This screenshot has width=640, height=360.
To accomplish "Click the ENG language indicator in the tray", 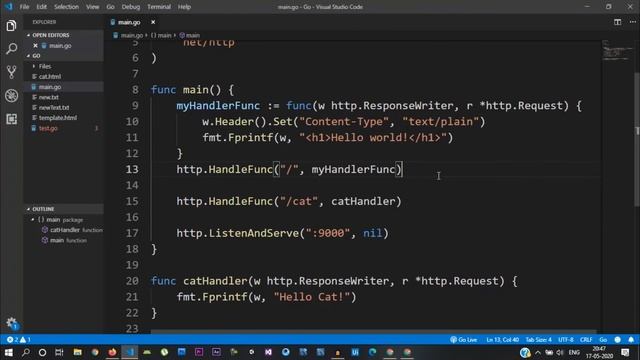I will [574, 352].
